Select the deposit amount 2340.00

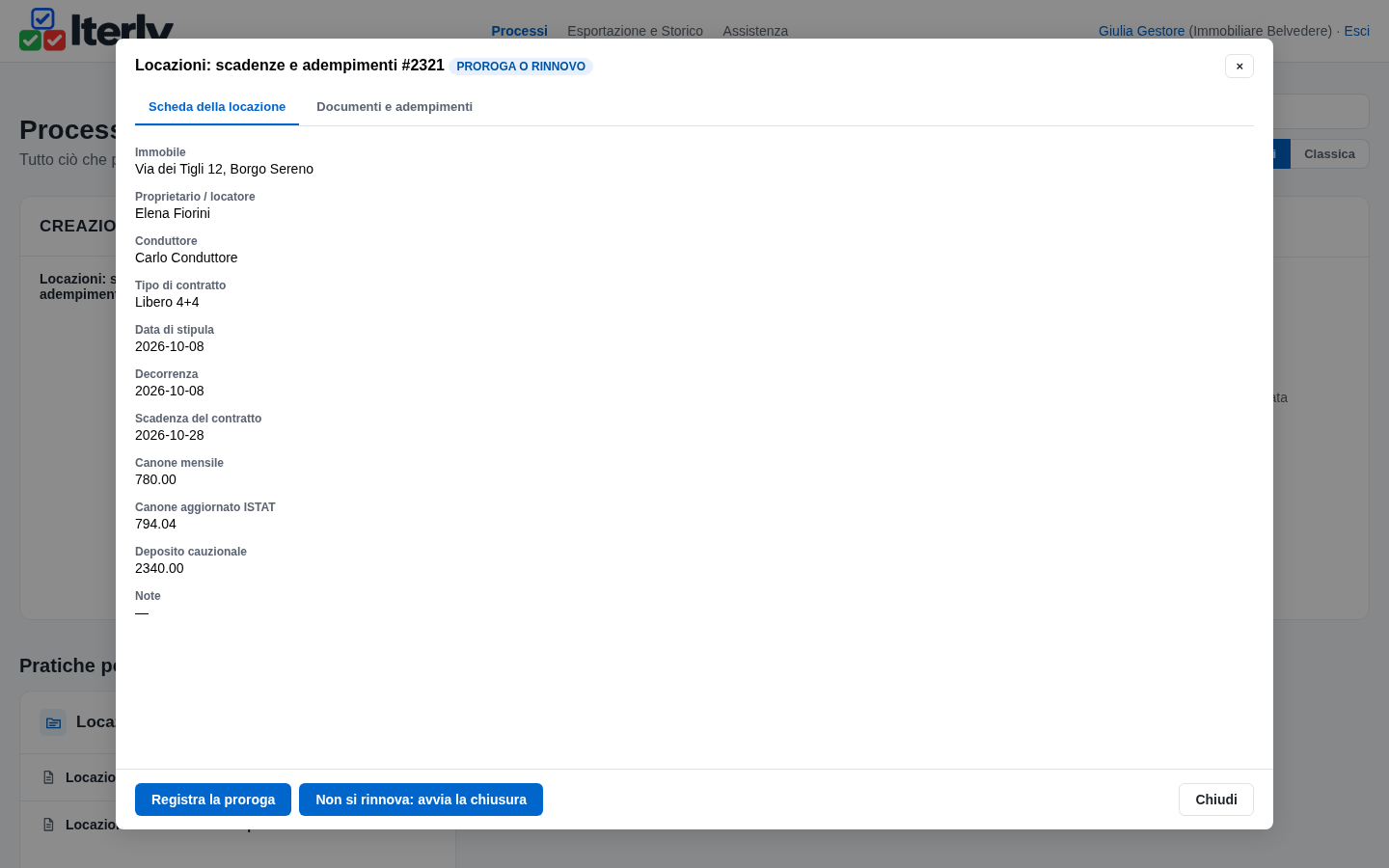tap(159, 568)
